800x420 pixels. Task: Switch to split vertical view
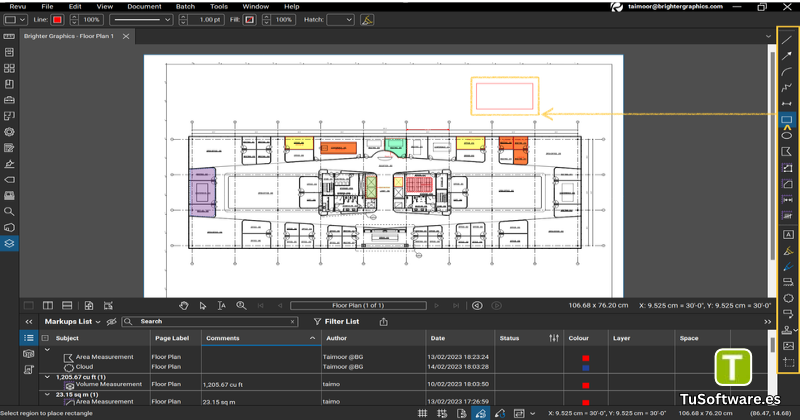48,306
